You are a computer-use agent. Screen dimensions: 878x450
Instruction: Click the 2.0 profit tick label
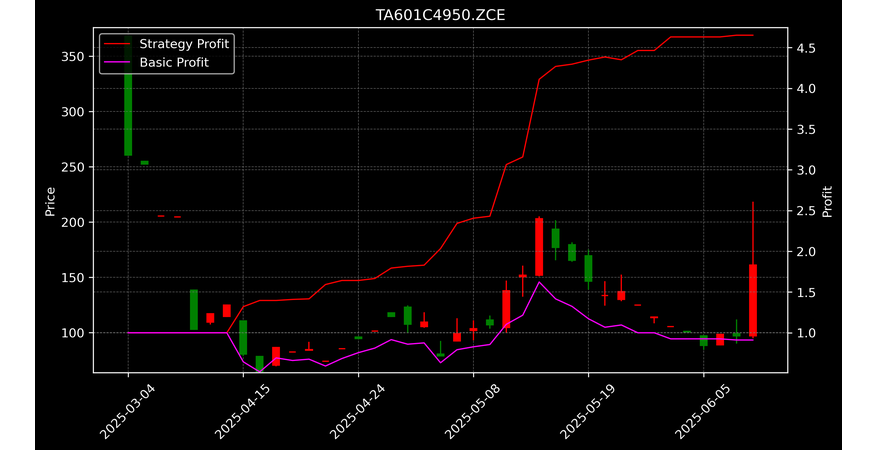click(805, 252)
